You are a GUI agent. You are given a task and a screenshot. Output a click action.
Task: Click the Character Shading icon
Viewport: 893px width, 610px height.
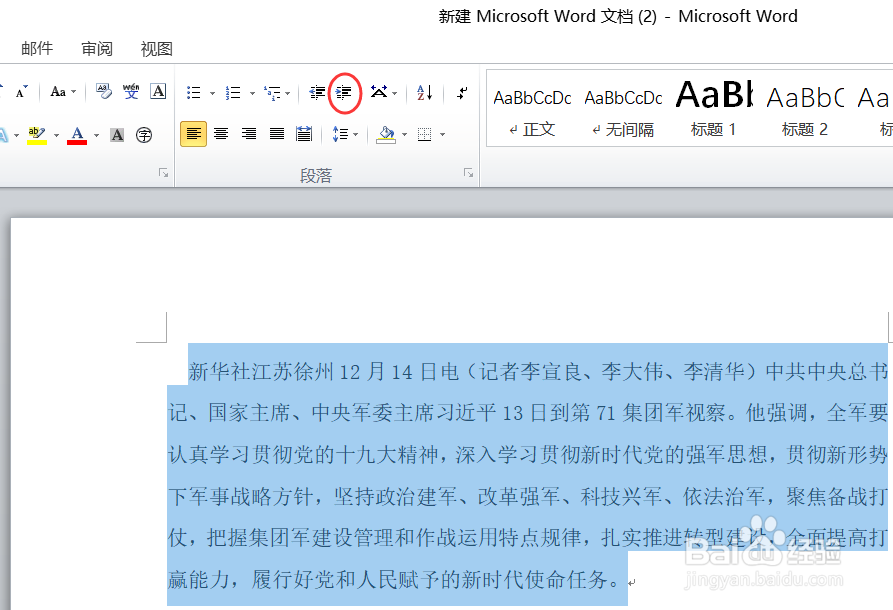coord(116,134)
